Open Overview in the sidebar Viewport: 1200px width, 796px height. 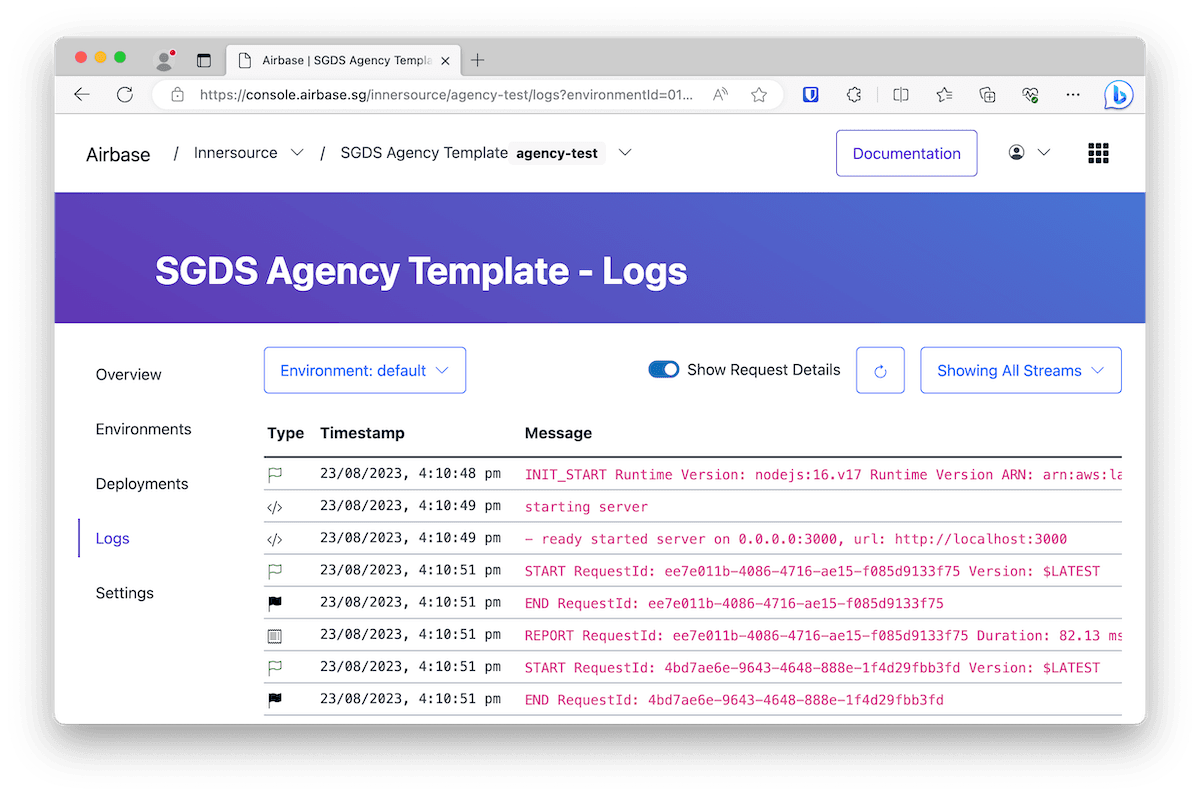(x=128, y=375)
